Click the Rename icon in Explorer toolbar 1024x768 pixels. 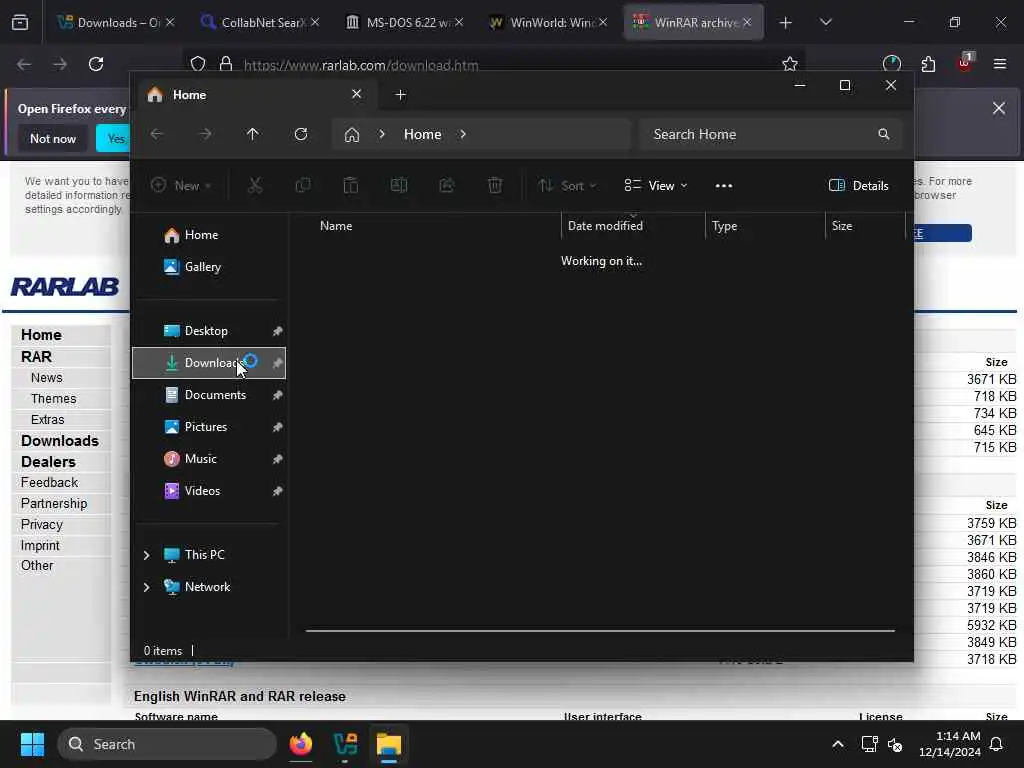[x=398, y=185]
